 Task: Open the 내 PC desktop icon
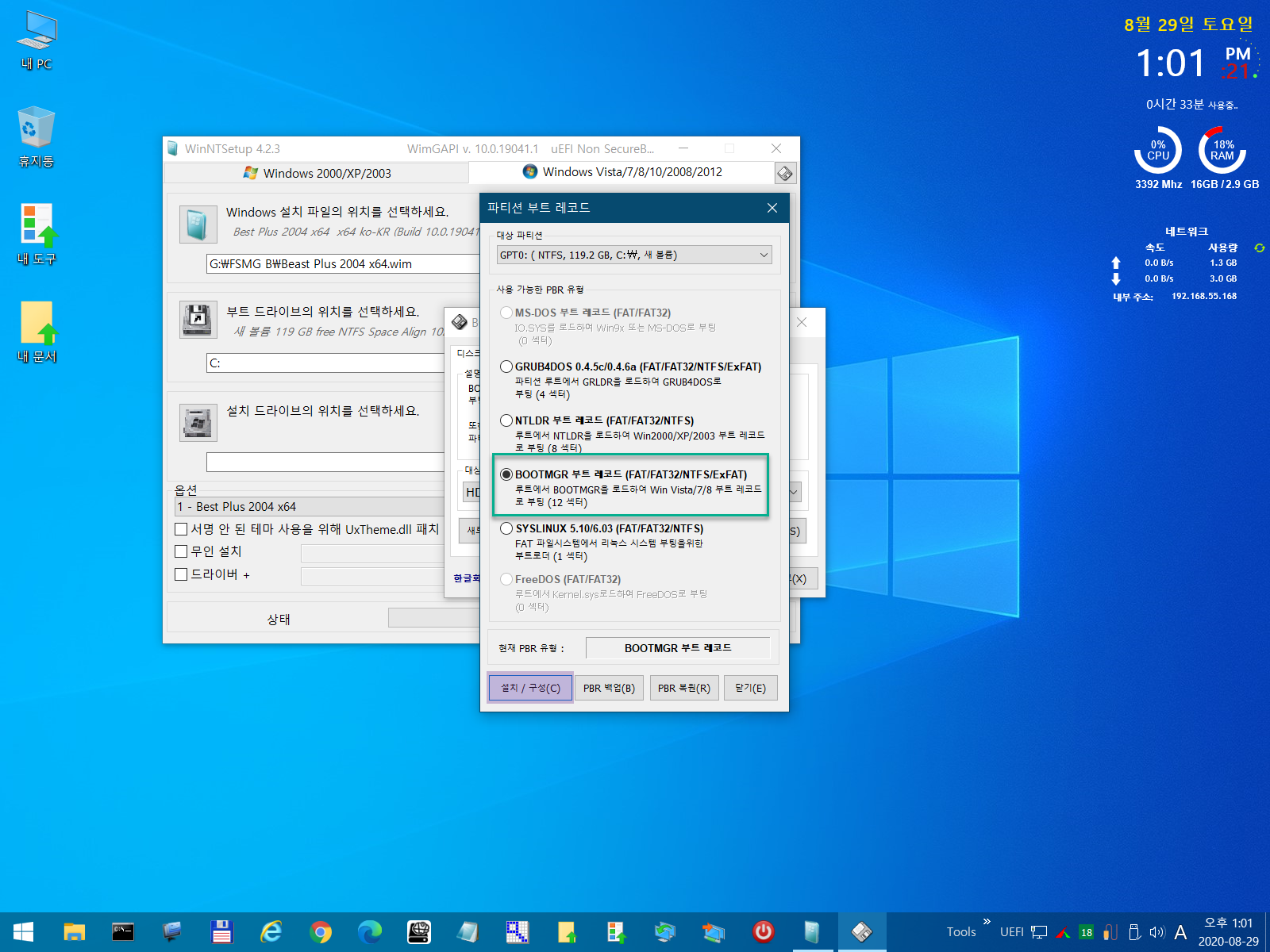[37, 40]
